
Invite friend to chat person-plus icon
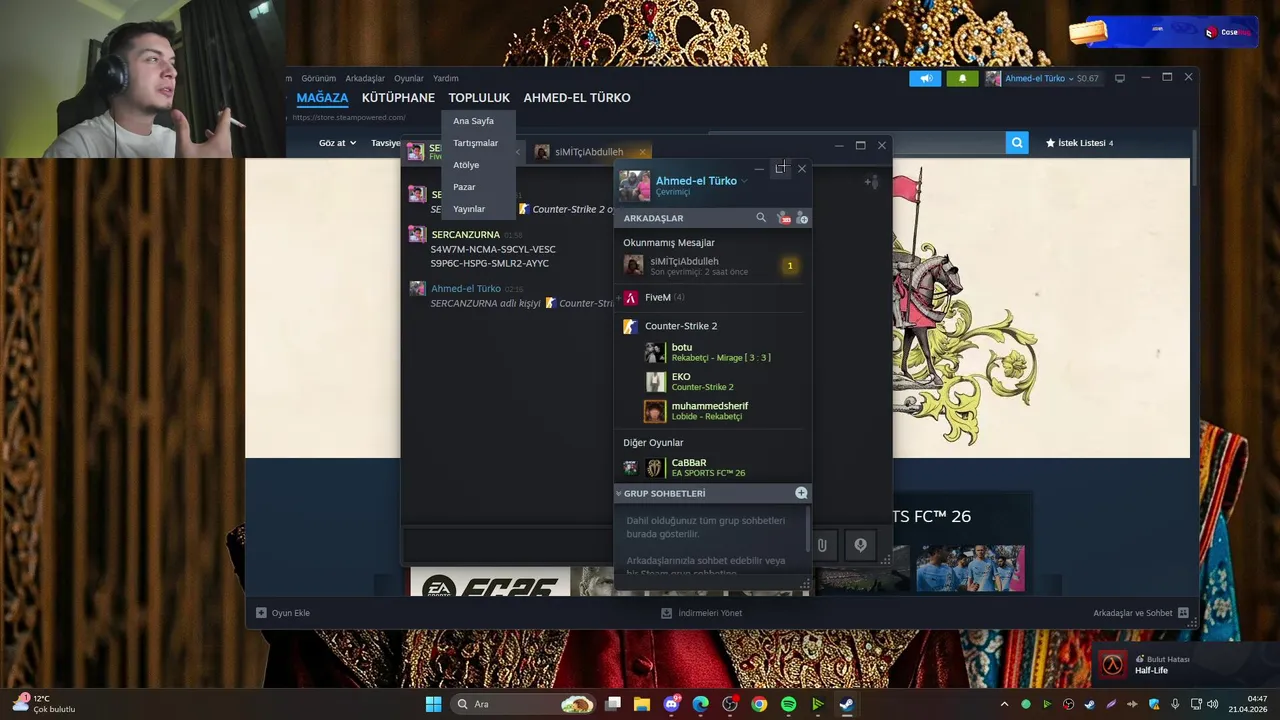point(871,181)
